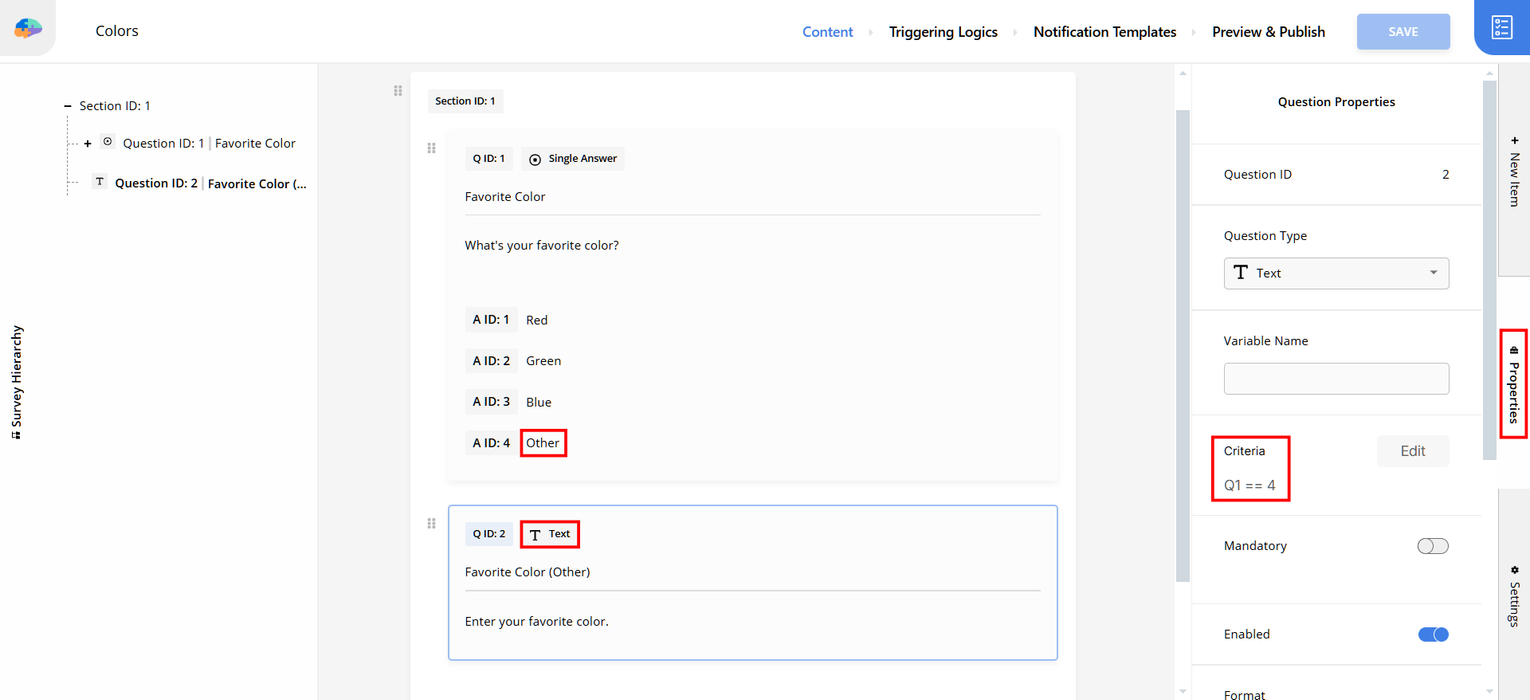Open the checklist icon in top-right corner
1530x700 pixels.
coord(1501,28)
